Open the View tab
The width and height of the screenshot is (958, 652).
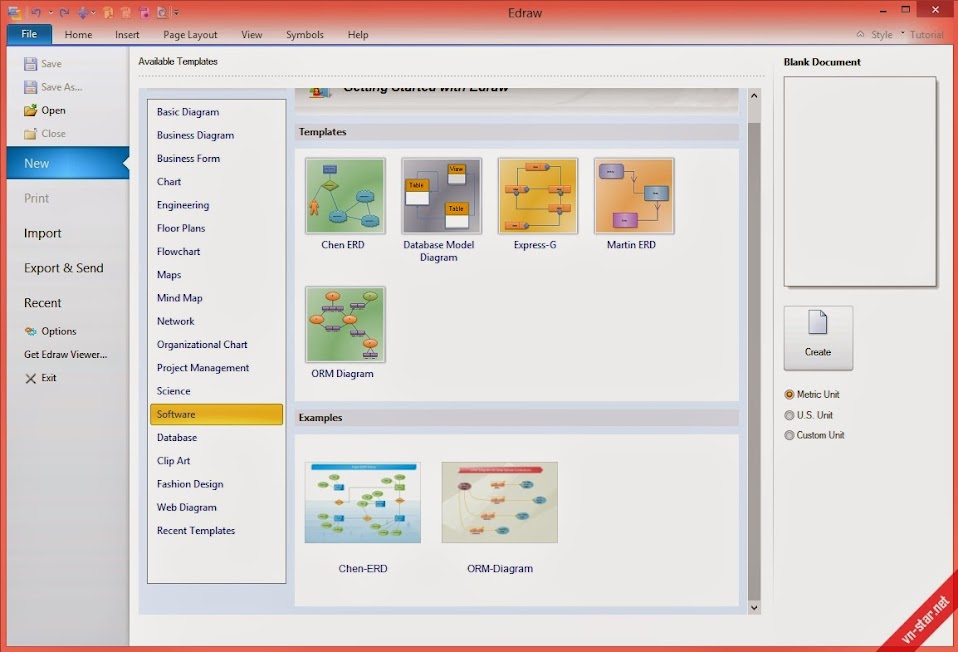252,35
